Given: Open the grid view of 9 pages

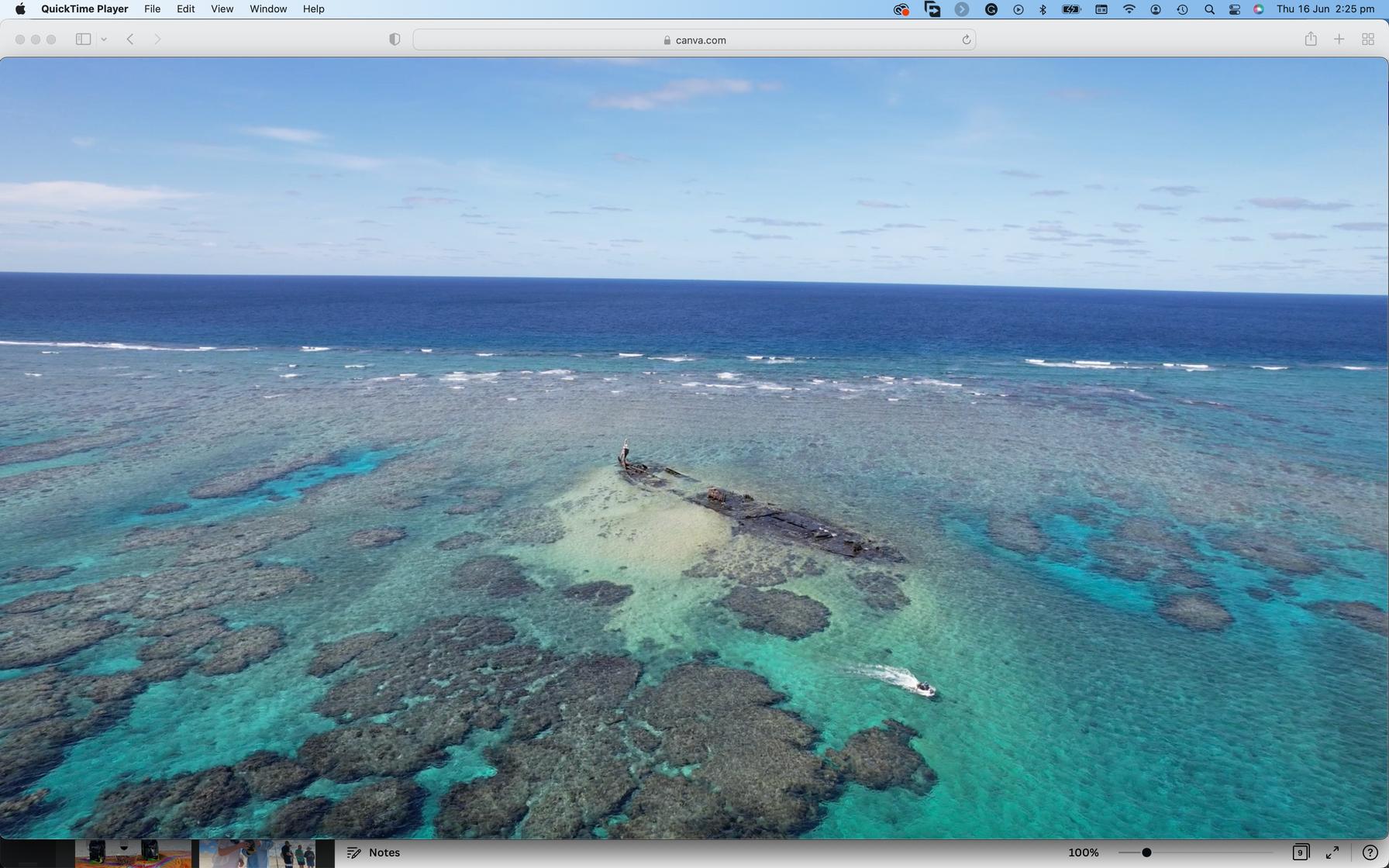Looking at the screenshot, I should [1300, 852].
